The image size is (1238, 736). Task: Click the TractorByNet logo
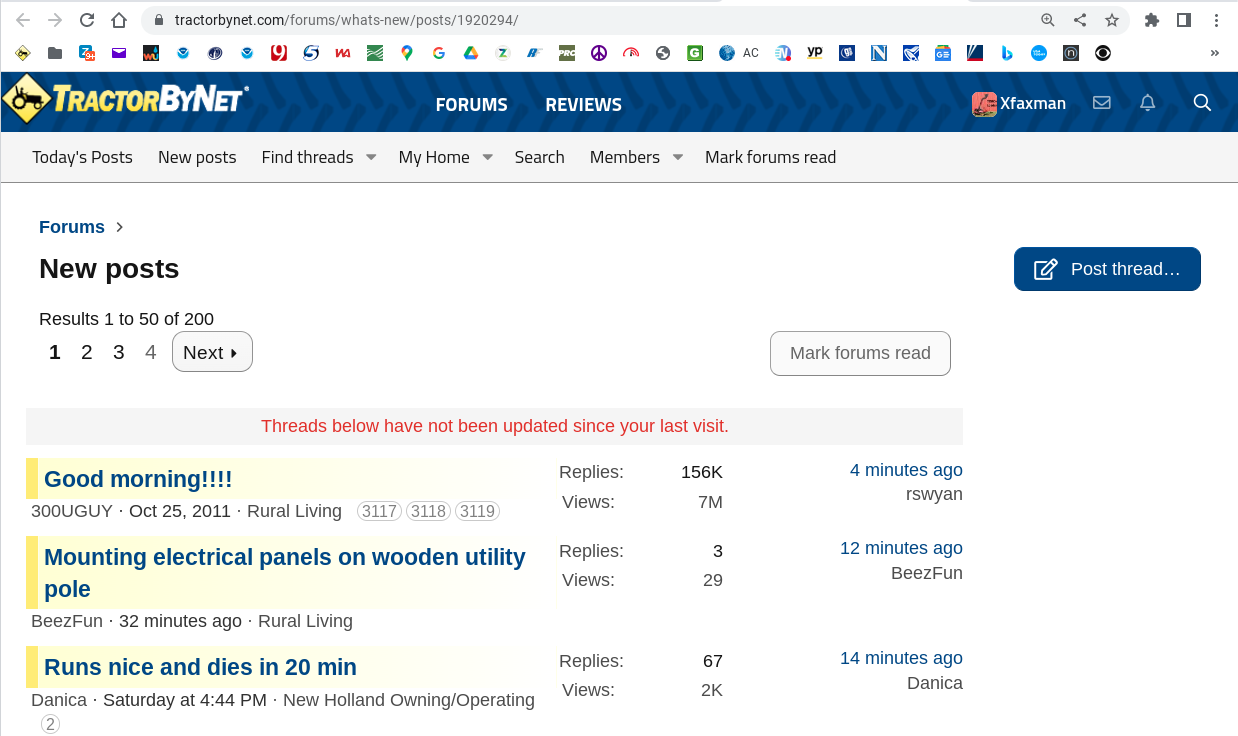click(126, 101)
